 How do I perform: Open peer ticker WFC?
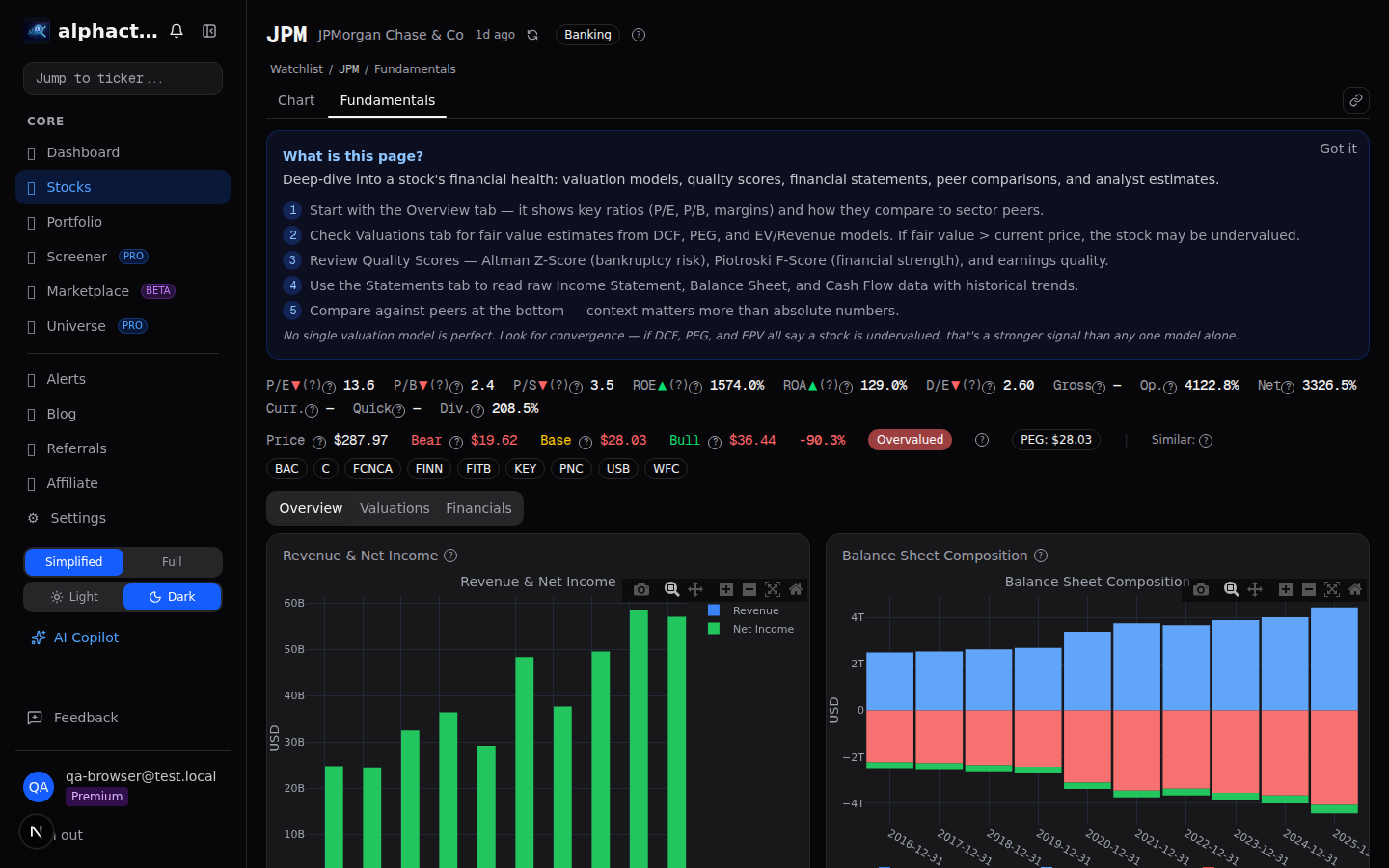tap(666, 469)
